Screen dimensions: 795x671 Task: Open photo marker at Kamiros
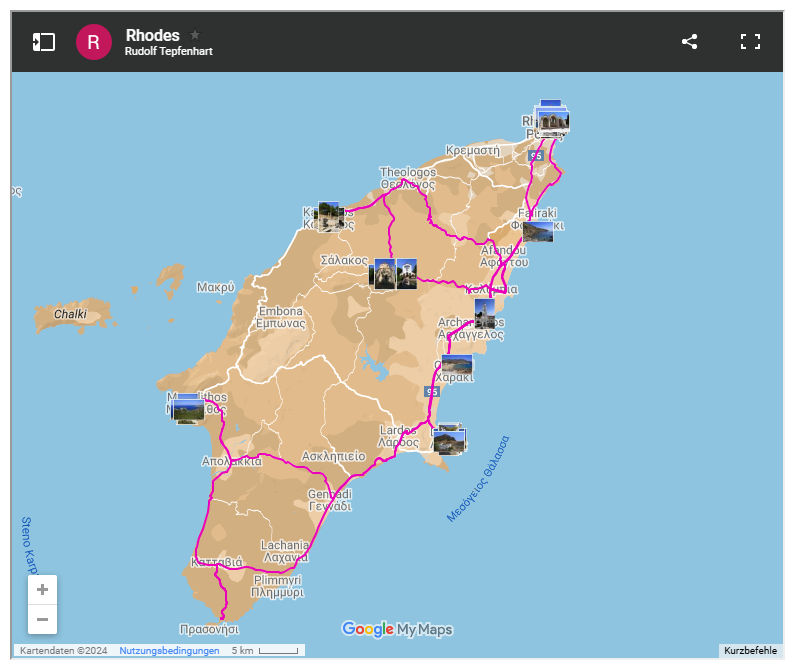coord(328,215)
